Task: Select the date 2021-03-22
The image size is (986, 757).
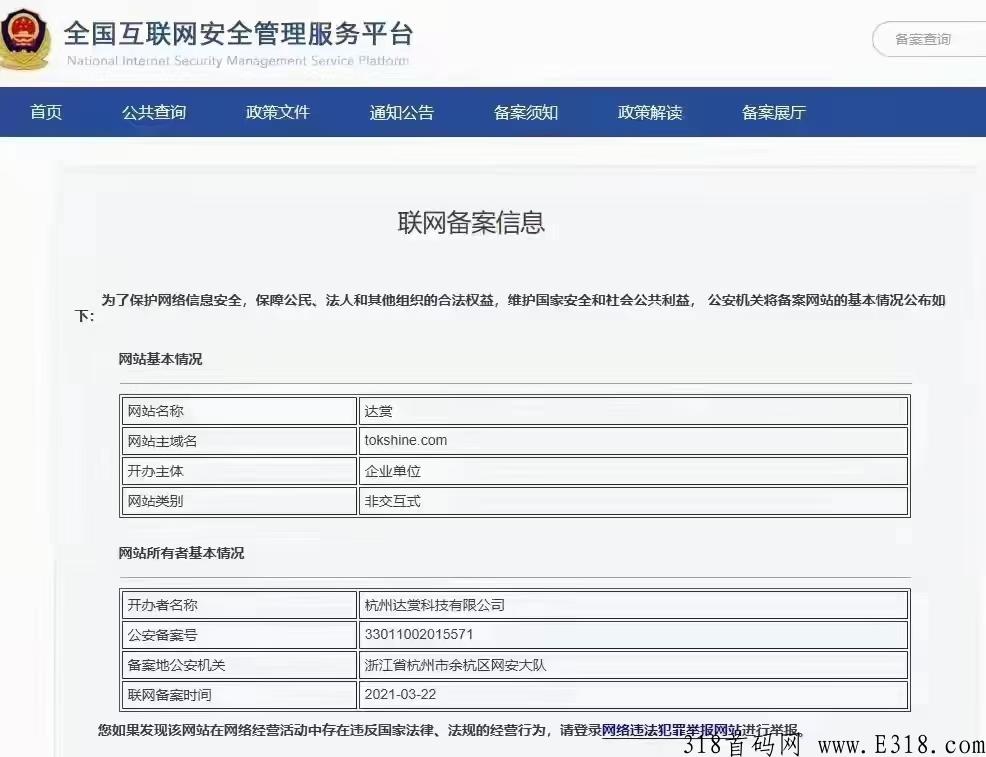Action: 400,694
